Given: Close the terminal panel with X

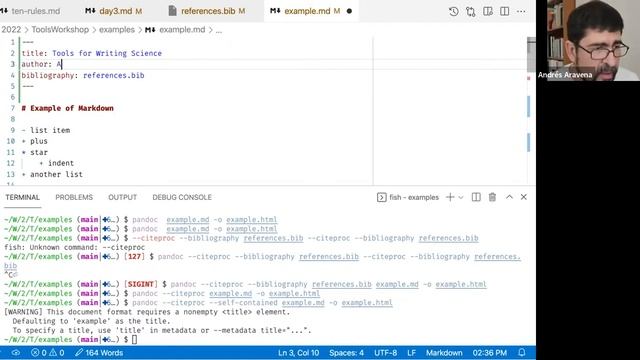Looking at the screenshot, I should tap(524, 197).
